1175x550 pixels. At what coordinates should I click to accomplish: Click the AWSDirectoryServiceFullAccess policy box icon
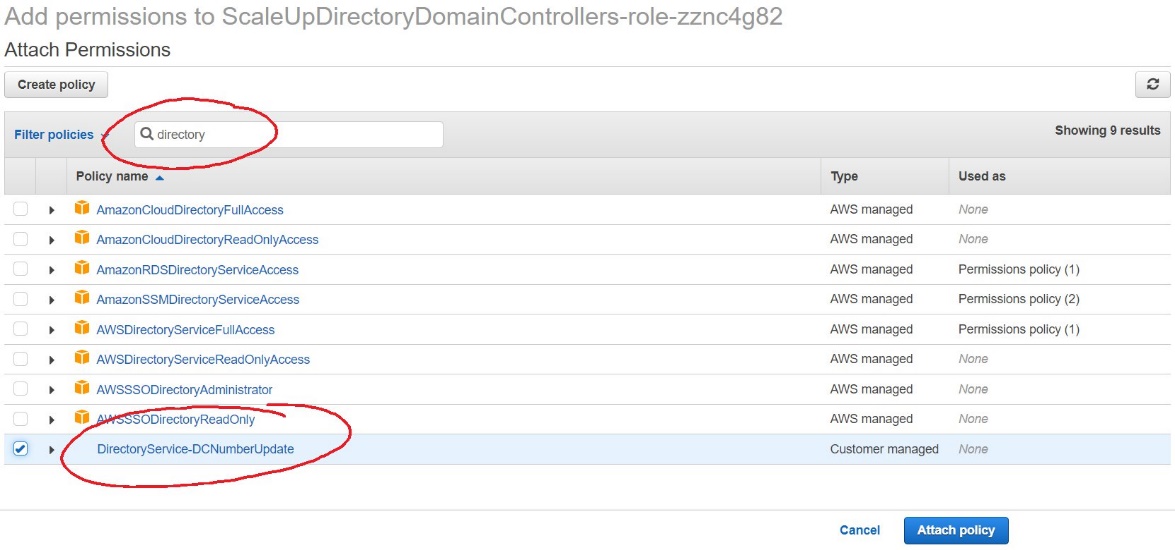(82, 328)
